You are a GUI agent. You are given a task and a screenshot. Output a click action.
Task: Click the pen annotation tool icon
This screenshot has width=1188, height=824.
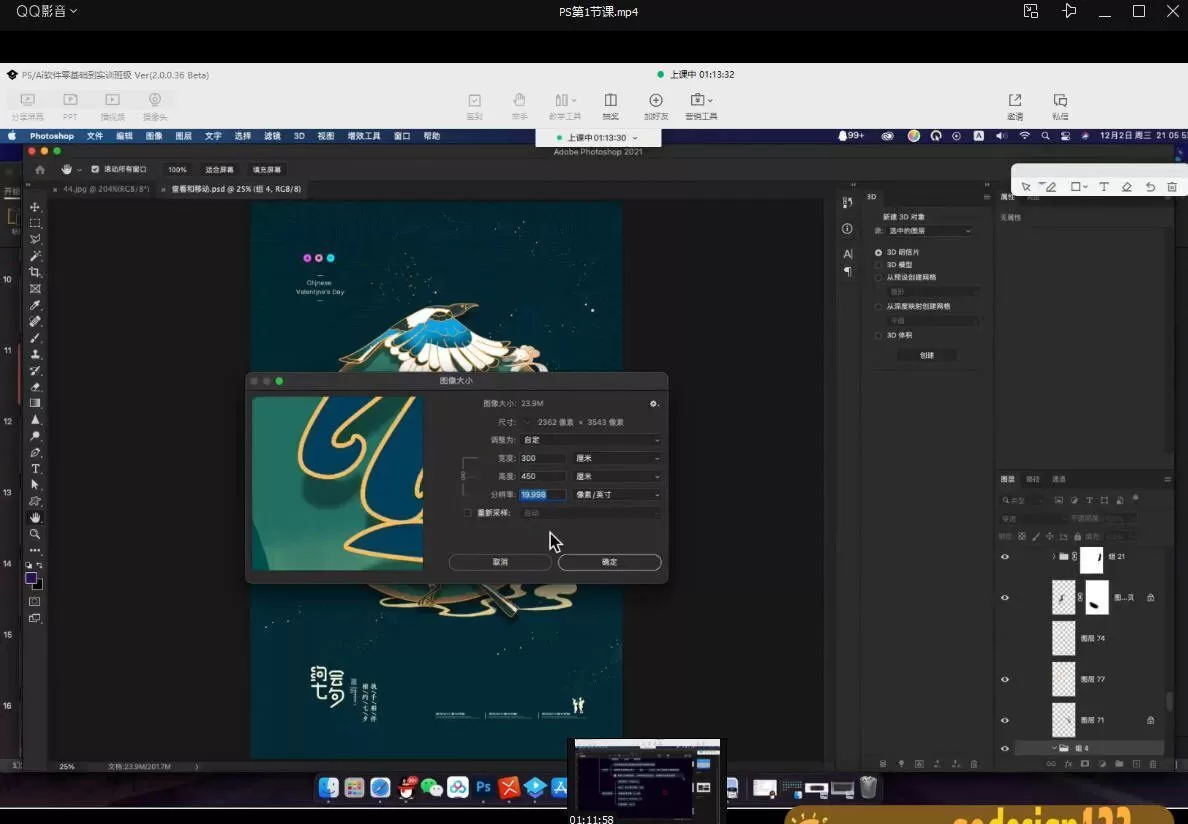pos(1049,187)
